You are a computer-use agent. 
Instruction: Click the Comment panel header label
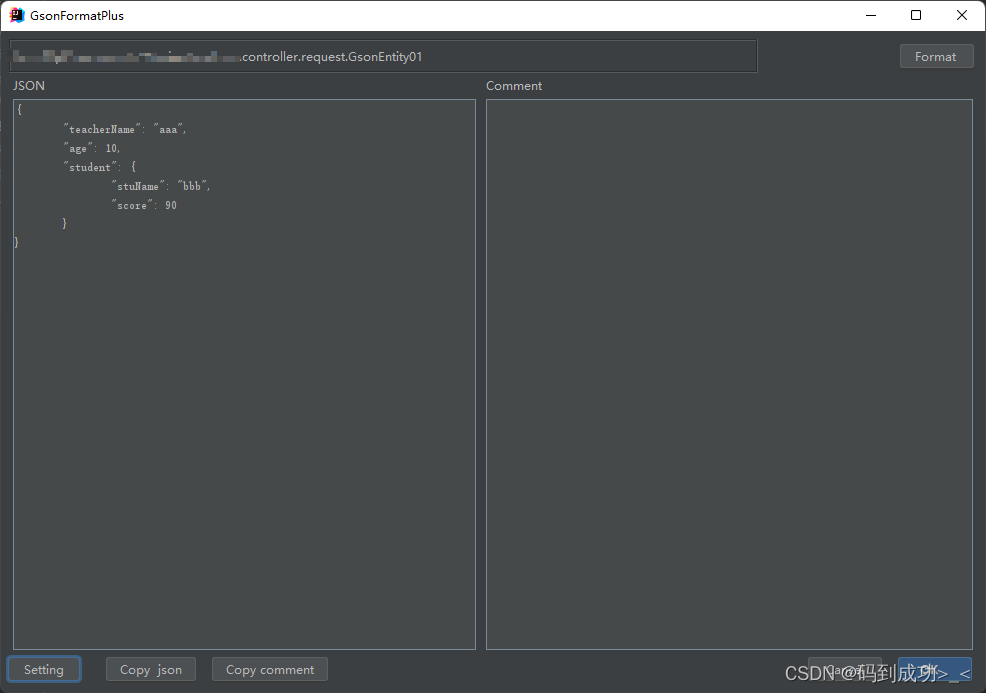click(x=514, y=85)
